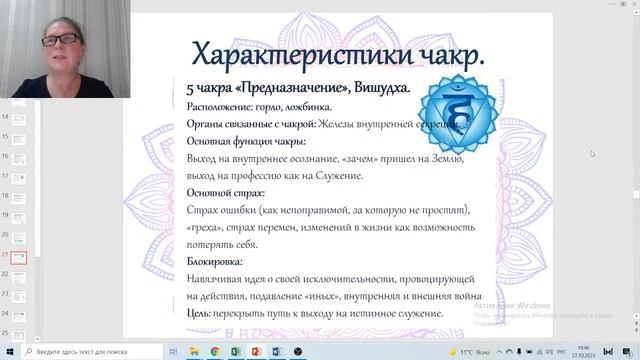The image size is (640, 360).
Task: Click the label 'Основная функция чакры:'
Action: click(x=246, y=141)
